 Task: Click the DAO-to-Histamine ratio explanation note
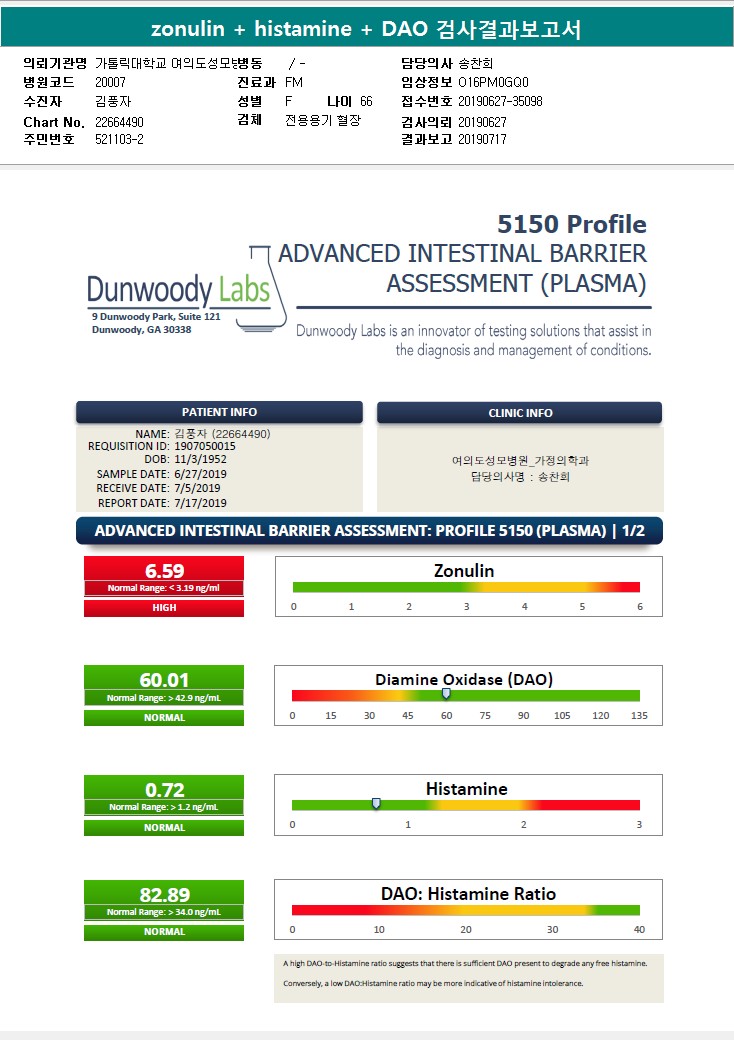click(469, 973)
